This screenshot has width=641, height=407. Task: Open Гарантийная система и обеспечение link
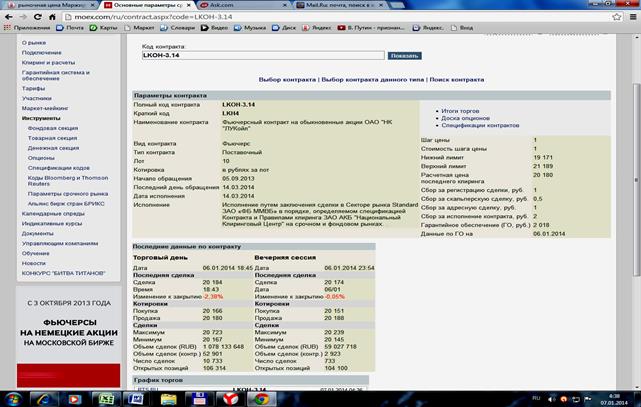tap(56, 75)
